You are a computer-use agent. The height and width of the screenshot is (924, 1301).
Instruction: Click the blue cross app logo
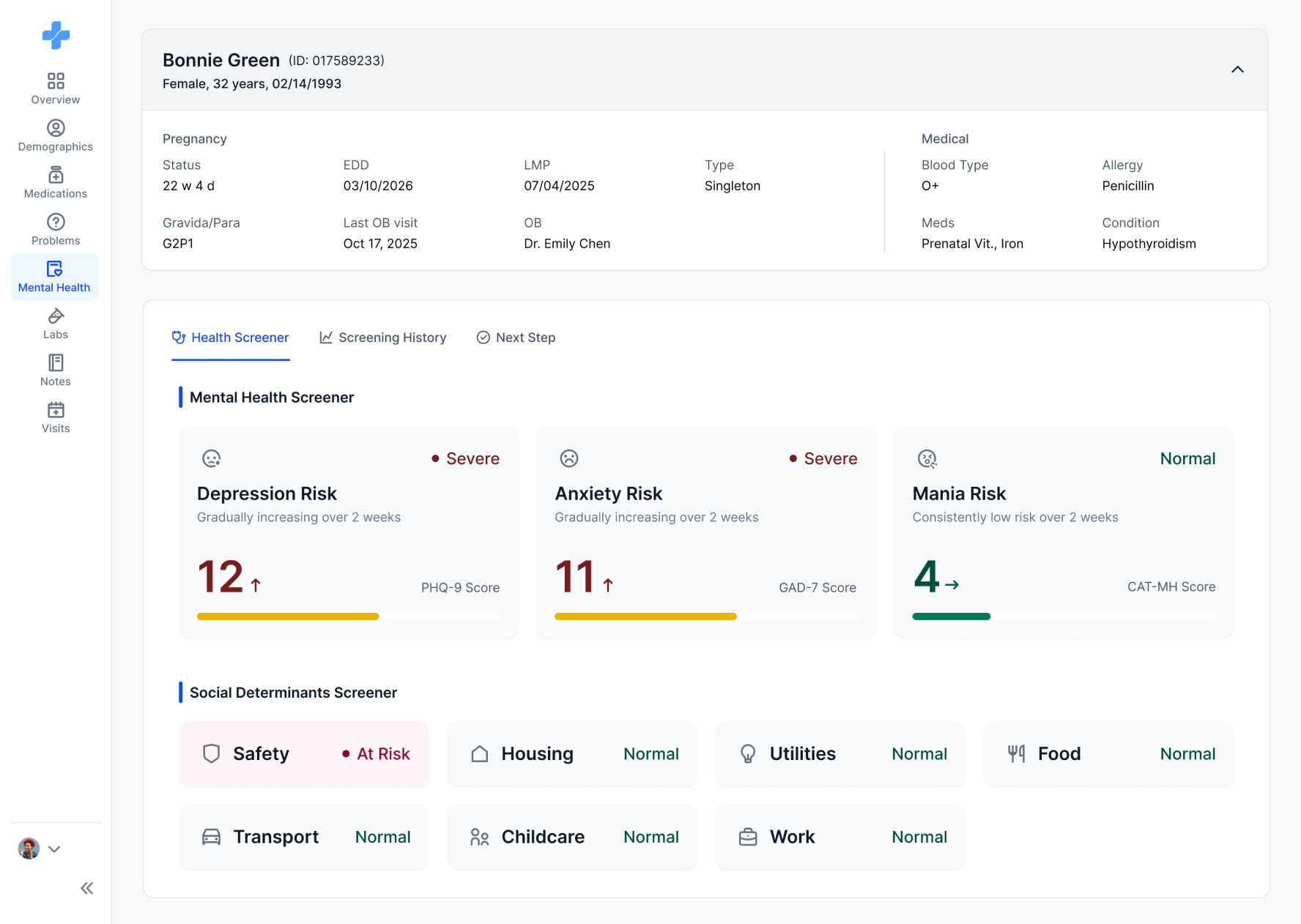[x=56, y=35]
